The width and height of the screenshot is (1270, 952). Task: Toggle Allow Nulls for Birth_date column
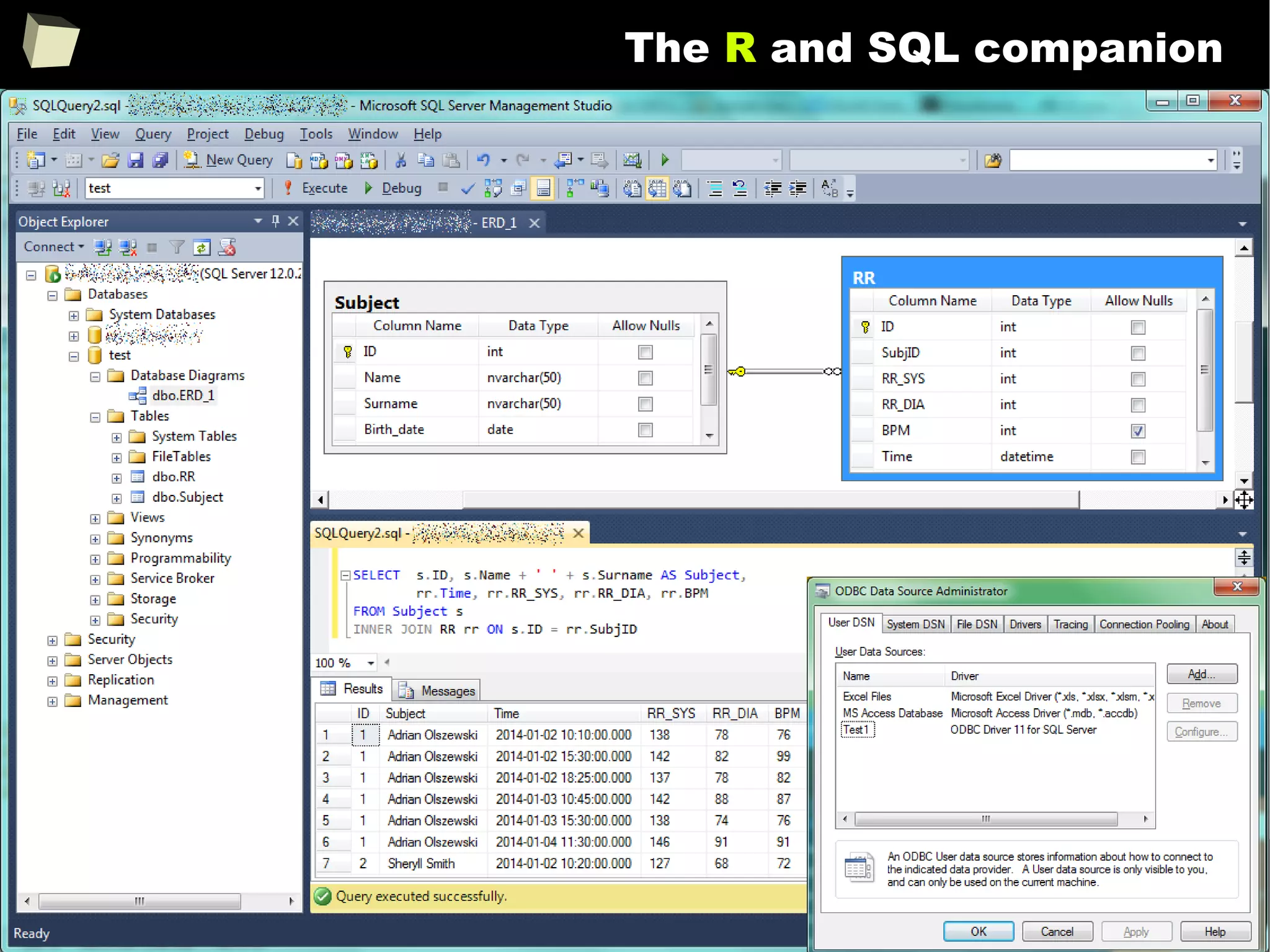(646, 430)
